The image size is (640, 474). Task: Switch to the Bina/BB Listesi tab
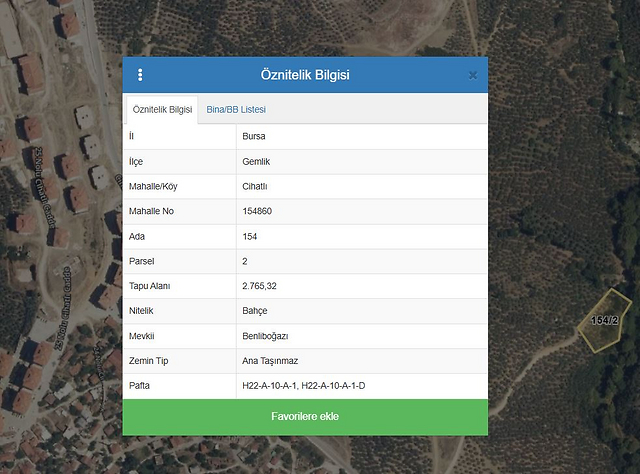click(236, 109)
